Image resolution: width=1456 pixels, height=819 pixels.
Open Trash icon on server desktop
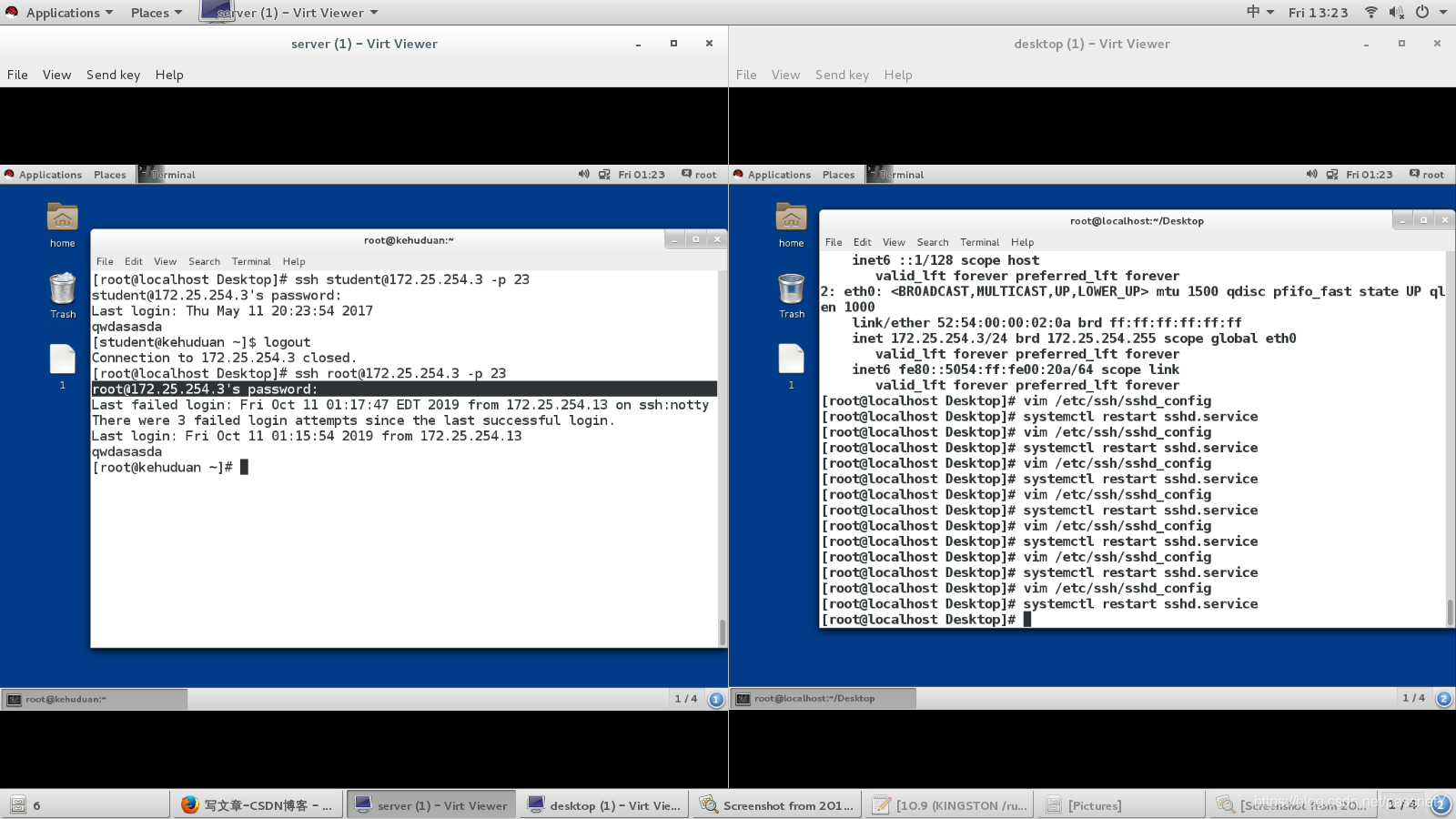click(x=62, y=296)
